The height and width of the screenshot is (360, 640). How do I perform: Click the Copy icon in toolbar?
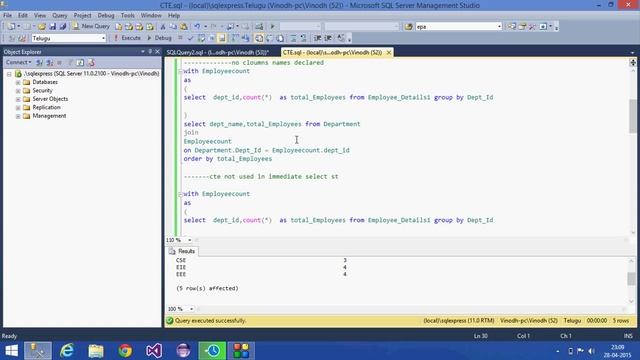click(x=173, y=27)
